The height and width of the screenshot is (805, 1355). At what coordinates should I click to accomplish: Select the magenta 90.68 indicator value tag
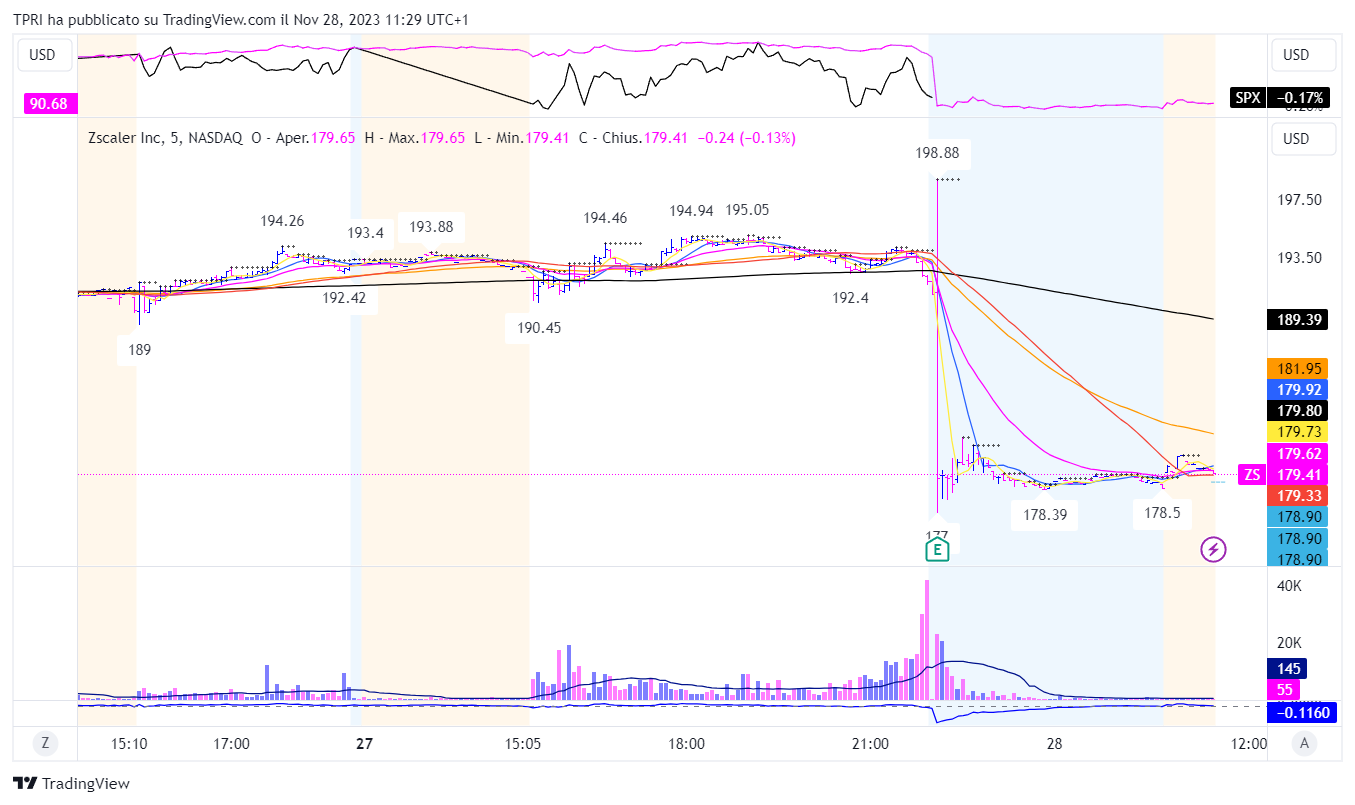coord(48,104)
